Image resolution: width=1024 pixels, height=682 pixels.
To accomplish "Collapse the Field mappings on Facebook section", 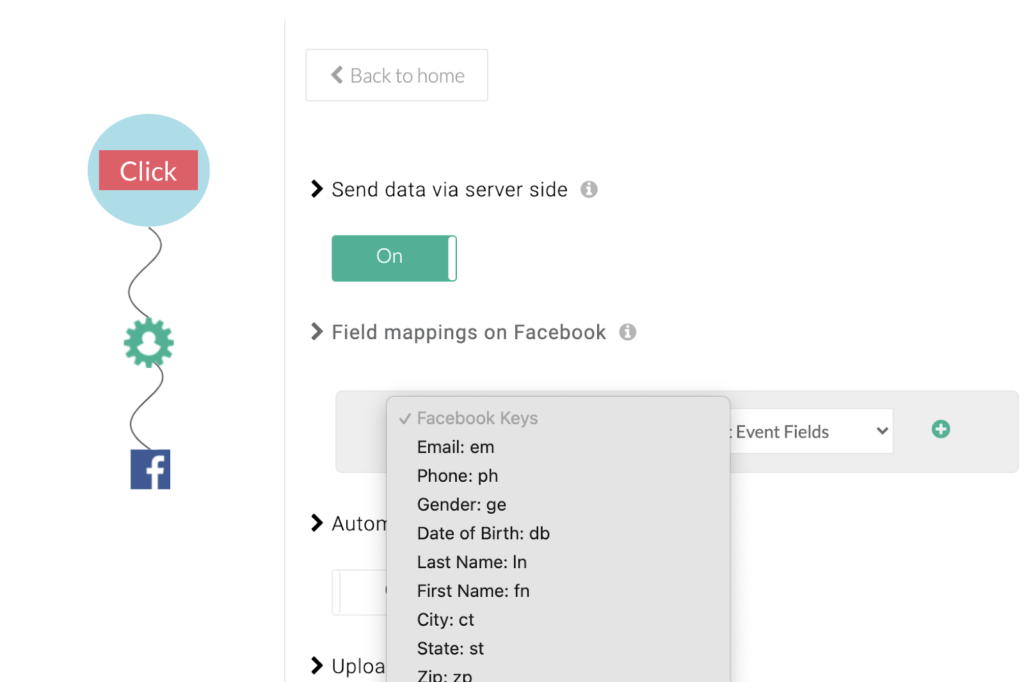I will (315, 332).
